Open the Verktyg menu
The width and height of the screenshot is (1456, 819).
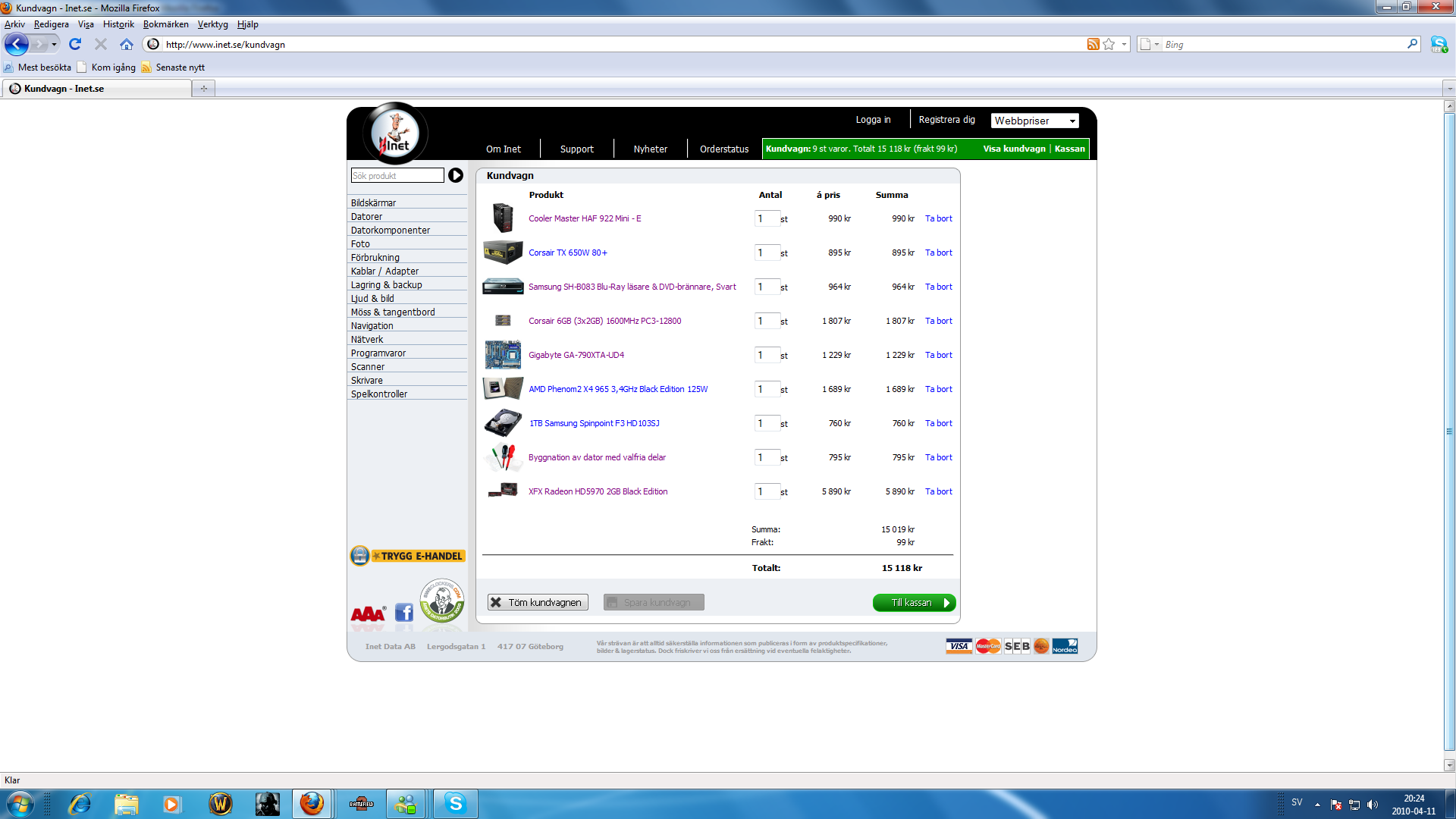pyautogui.click(x=212, y=24)
